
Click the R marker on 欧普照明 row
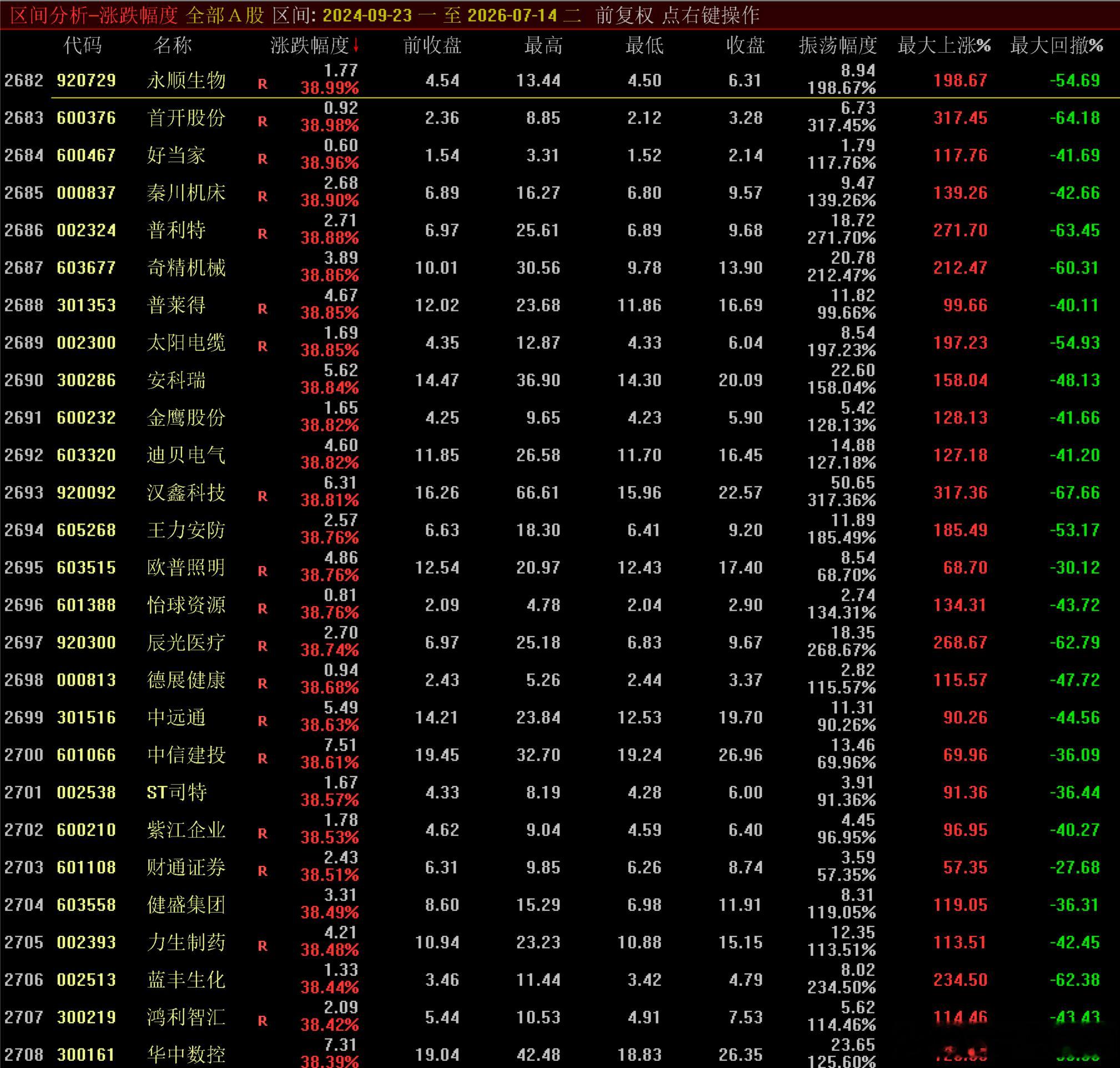coord(263,571)
